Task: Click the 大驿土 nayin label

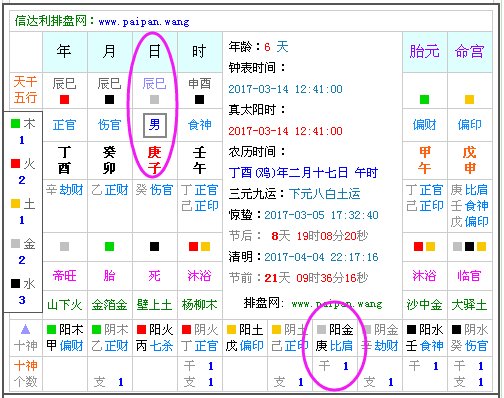Action: [469, 305]
